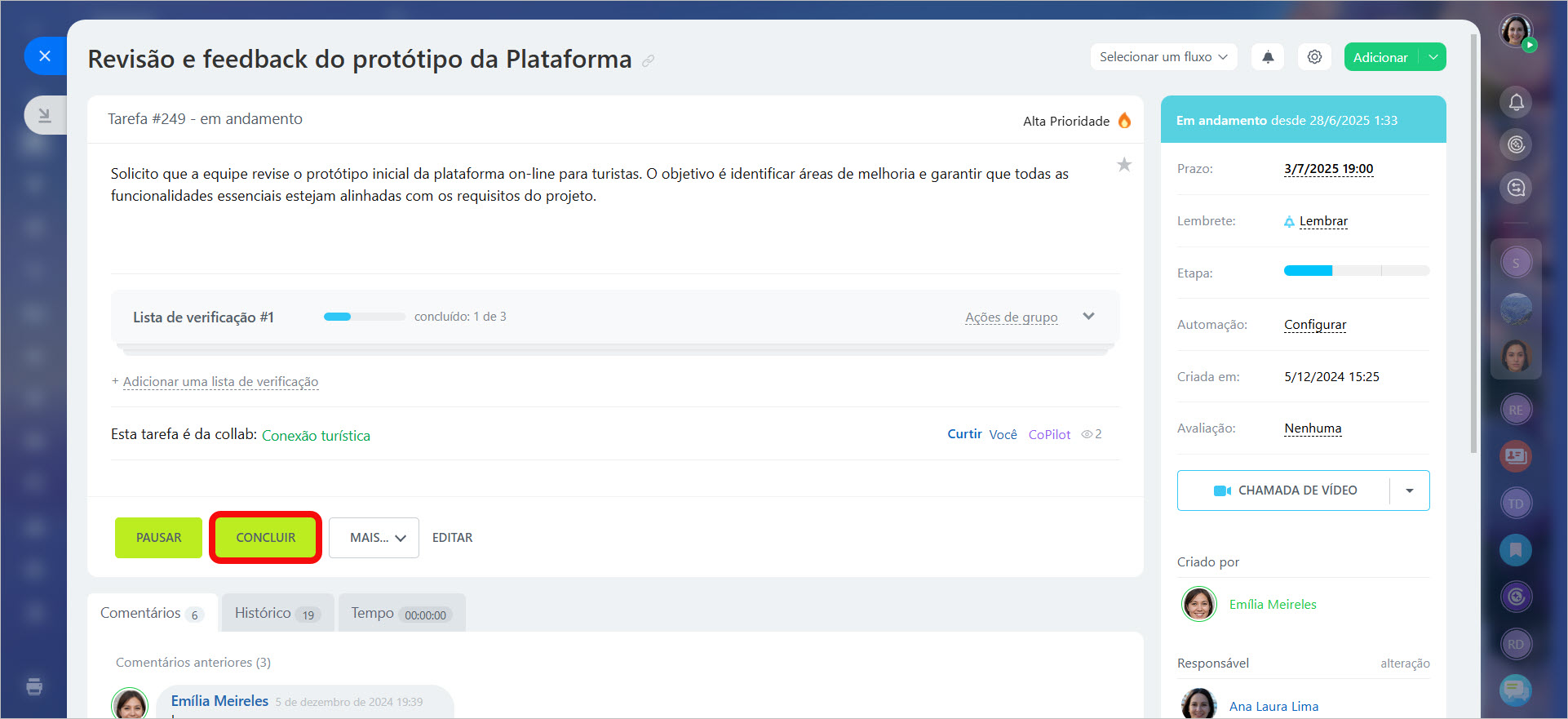This screenshot has height=719, width=1568.
Task: Click Emília Meireles creator avatar
Action: click(1199, 605)
